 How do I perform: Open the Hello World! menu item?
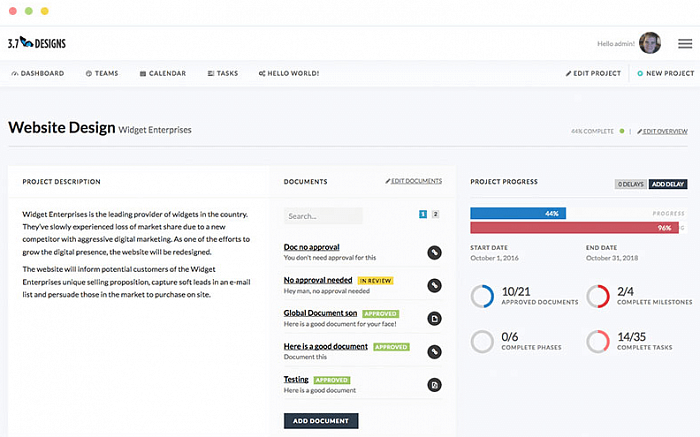pyautogui.click(x=289, y=73)
